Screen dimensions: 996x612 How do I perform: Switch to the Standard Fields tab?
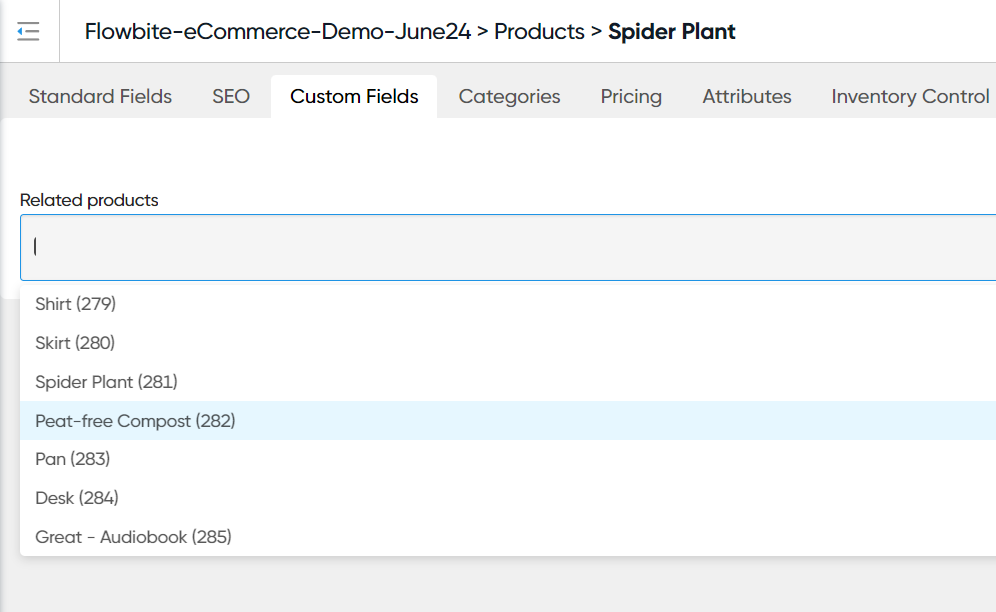[x=100, y=97]
